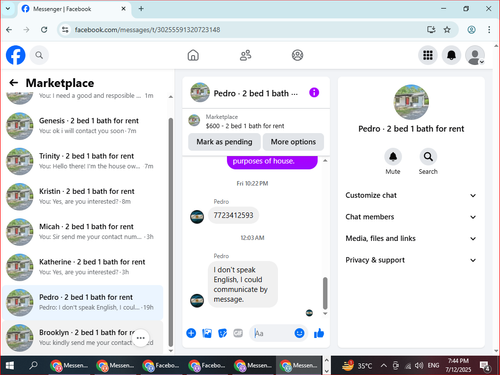Expand Customize chat section
Screen dimensions: 500x375
pyautogui.click(x=411, y=195)
